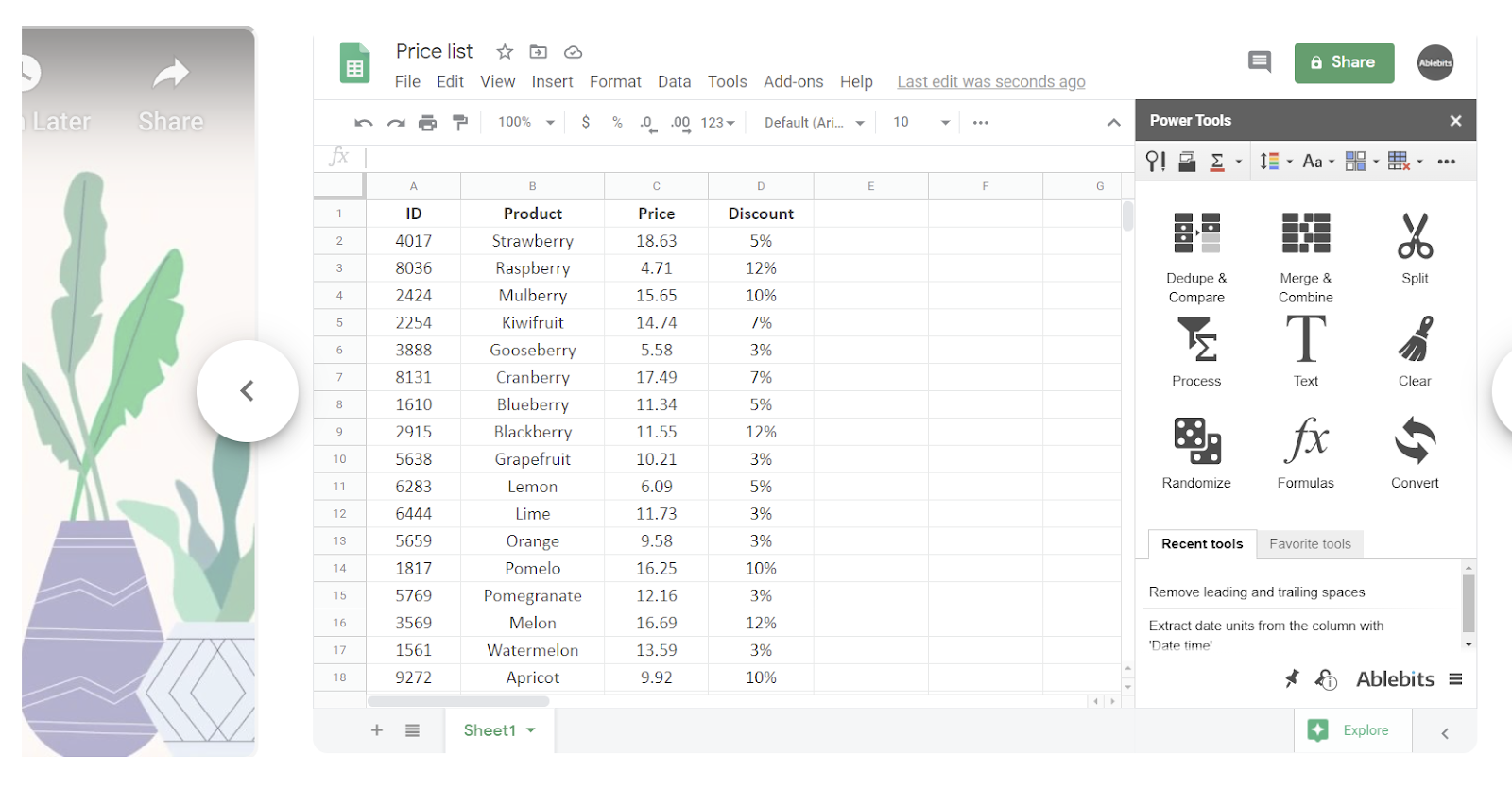
Task: Open the Sheet1 tab dropdown arrow
Action: pyautogui.click(x=531, y=730)
